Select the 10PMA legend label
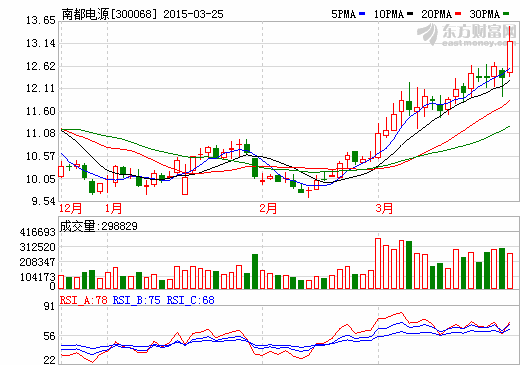 tap(389, 14)
